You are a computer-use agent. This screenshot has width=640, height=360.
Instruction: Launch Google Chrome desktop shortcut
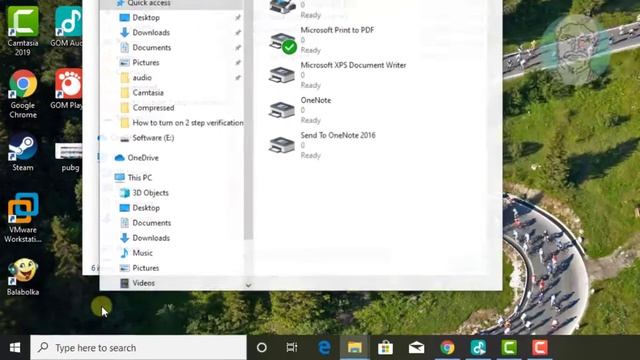[x=23, y=94]
